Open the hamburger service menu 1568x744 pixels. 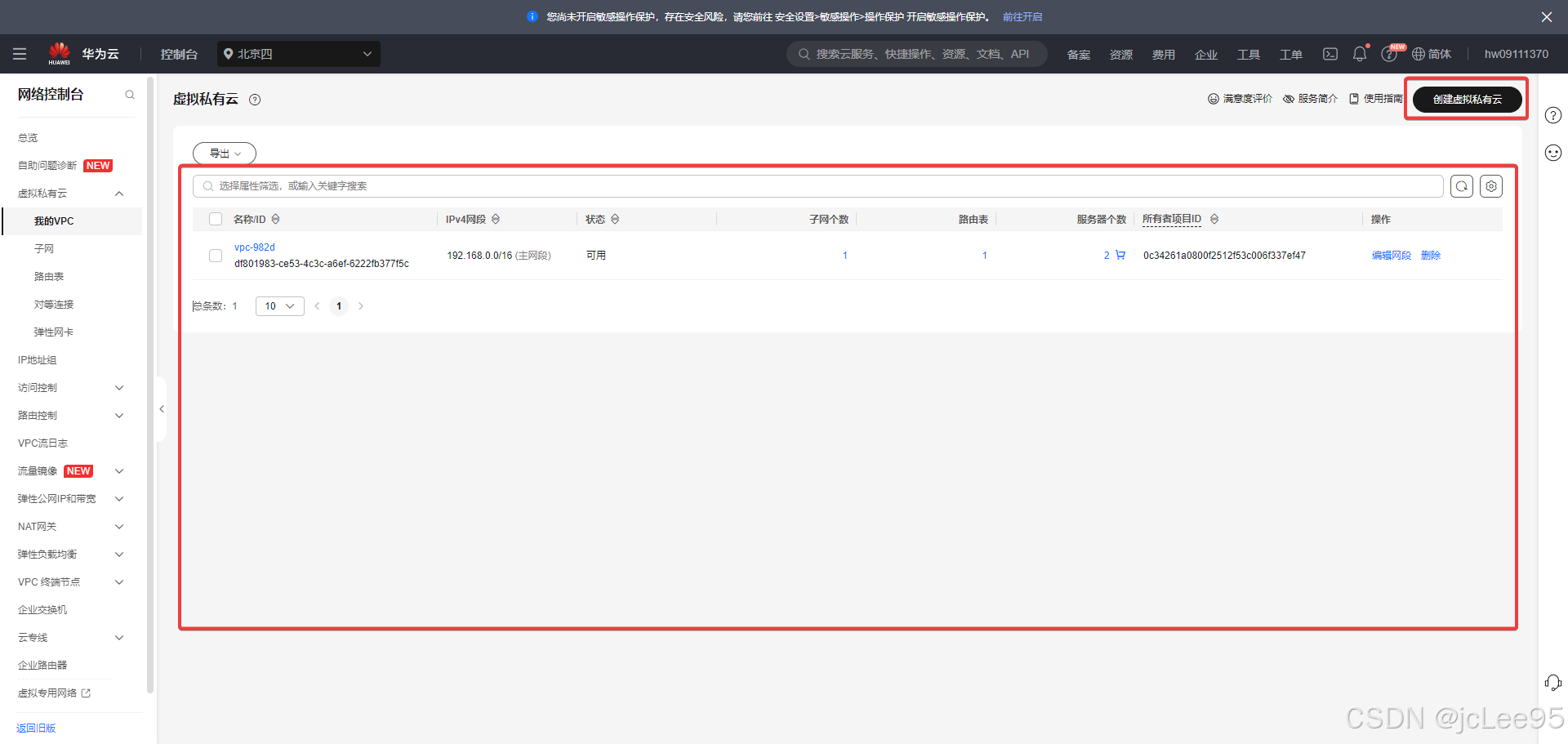20,54
